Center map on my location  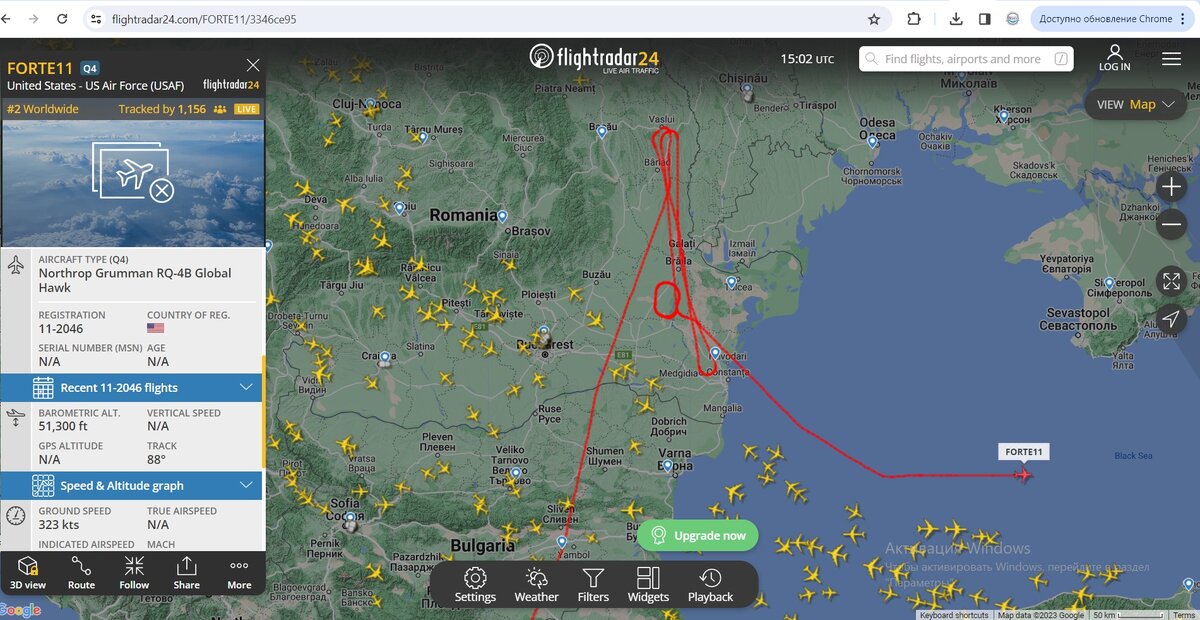point(1171,319)
